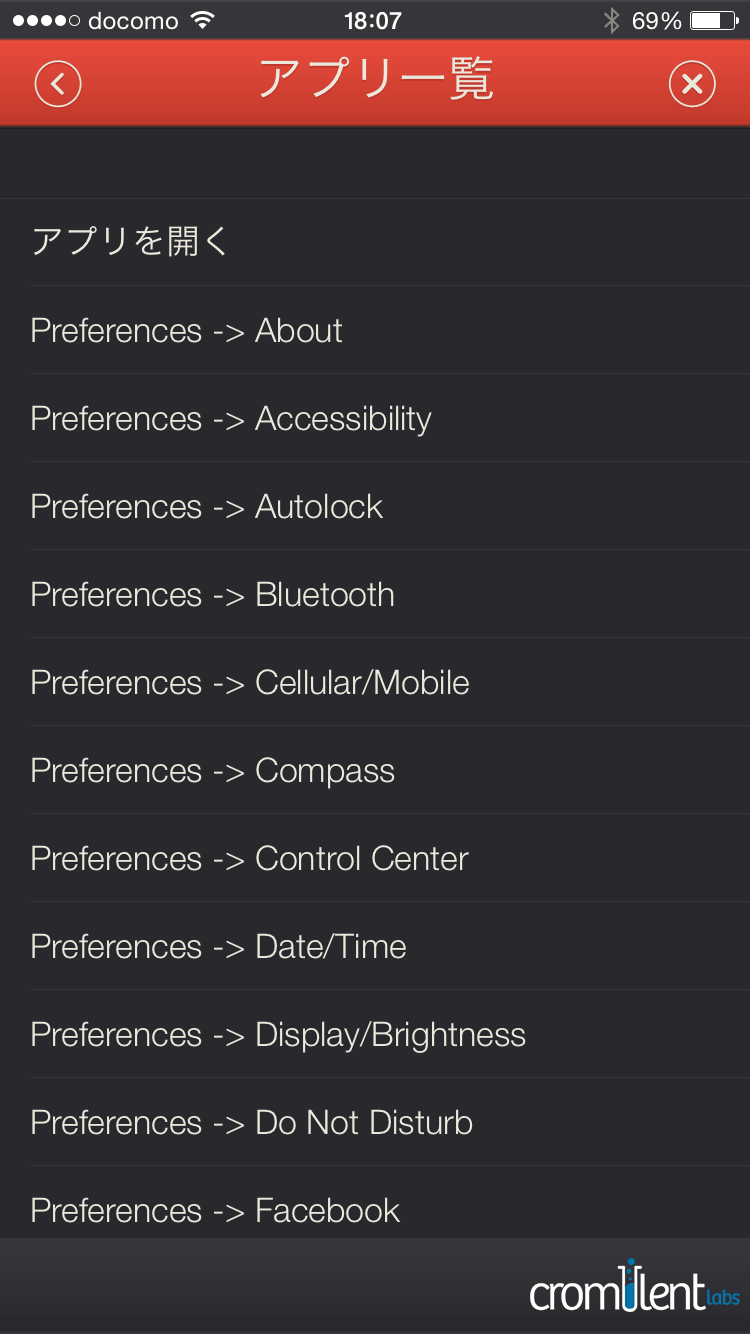This screenshot has width=750, height=1334.
Task: Tap the back arrow icon
Action: click(x=58, y=84)
